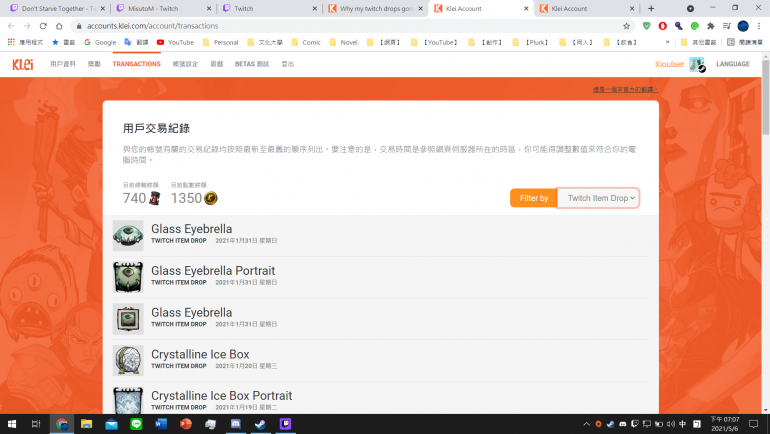Viewport: 770px width, 434px height.
Task: Open the 用戶資料 nav item
Action: (63, 64)
